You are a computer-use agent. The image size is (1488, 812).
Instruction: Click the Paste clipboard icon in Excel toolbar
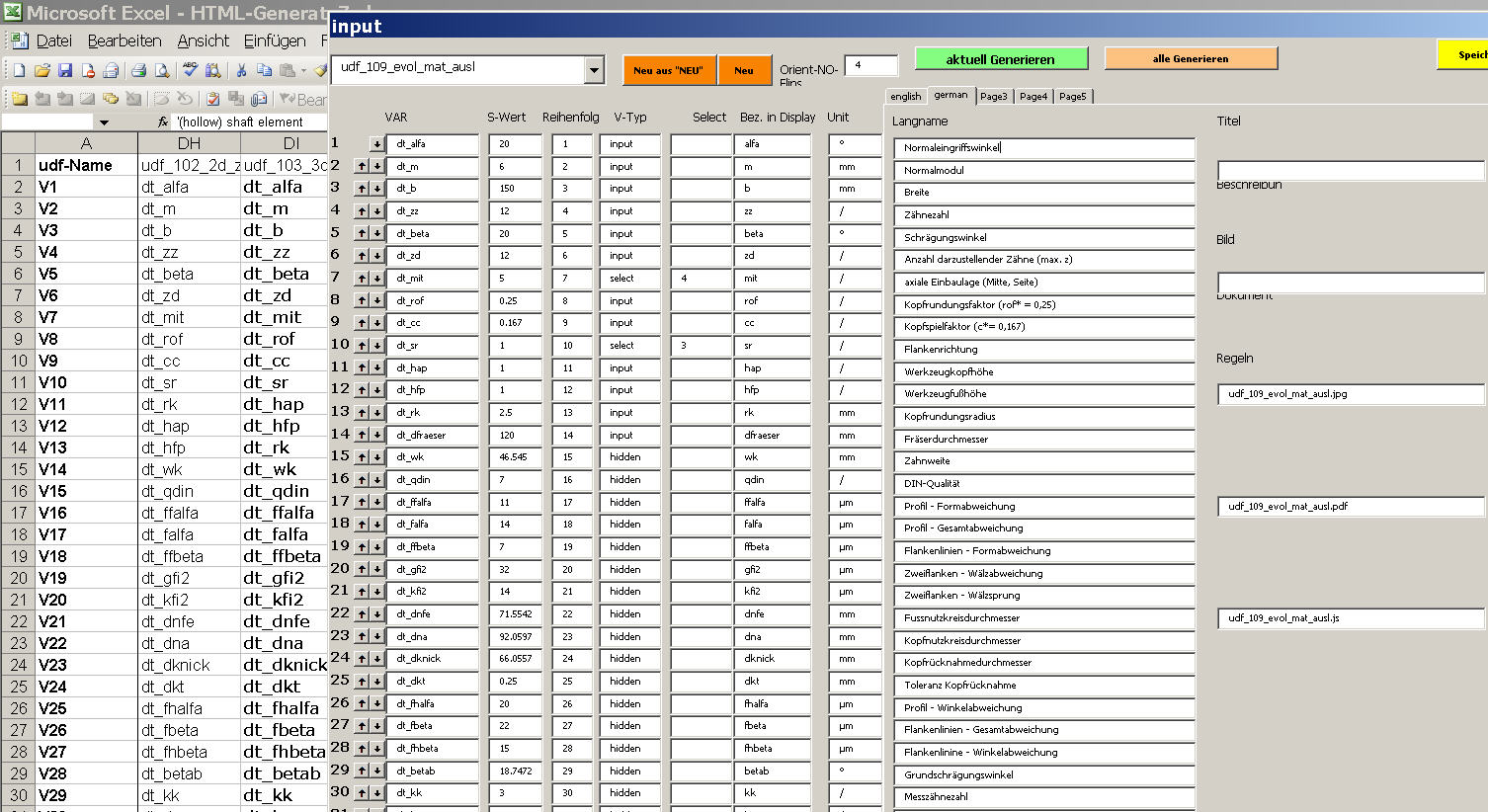click(x=288, y=70)
